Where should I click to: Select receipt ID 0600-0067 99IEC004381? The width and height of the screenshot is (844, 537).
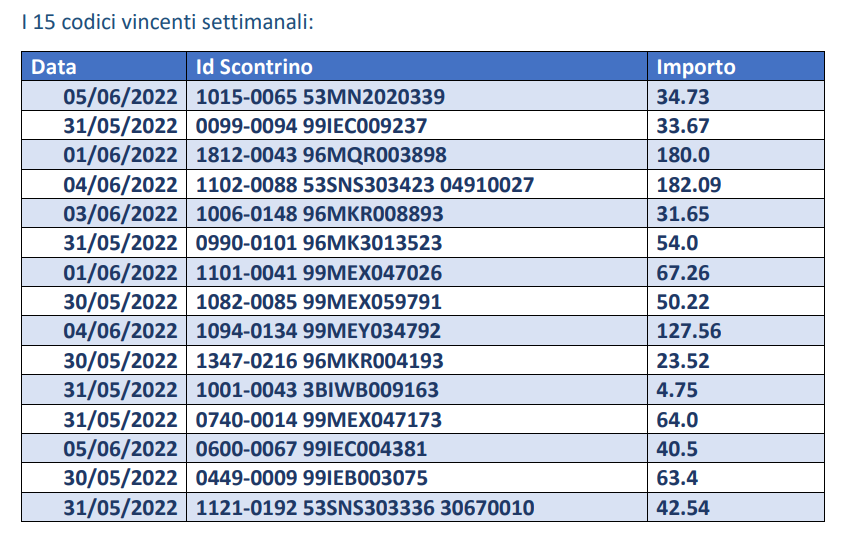(x=311, y=449)
